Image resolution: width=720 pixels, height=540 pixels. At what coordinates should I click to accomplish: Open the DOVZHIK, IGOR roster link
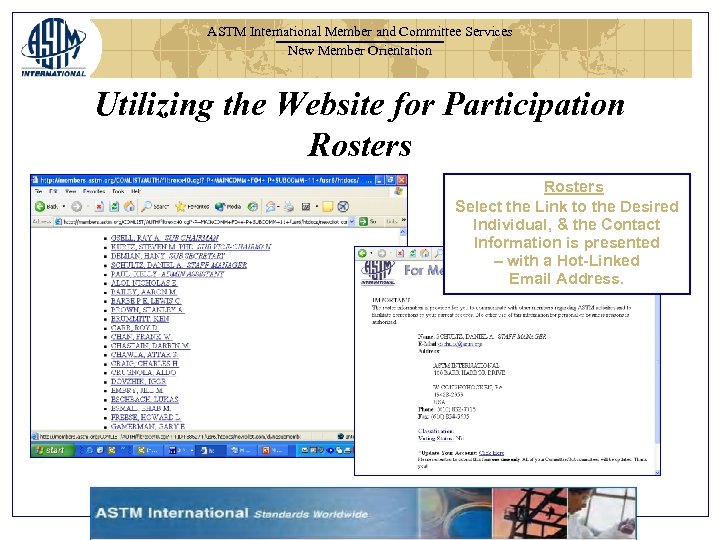click(138, 382)
